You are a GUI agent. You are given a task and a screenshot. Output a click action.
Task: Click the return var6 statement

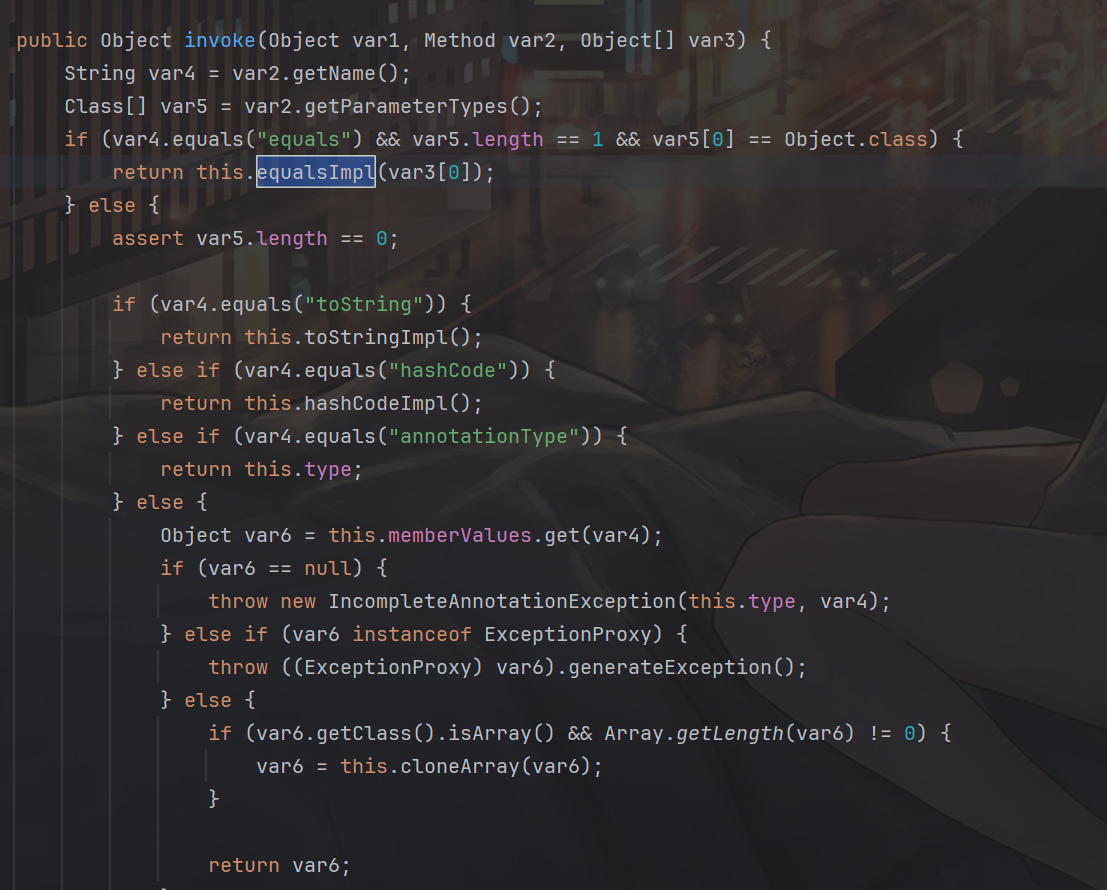[280, 865]
